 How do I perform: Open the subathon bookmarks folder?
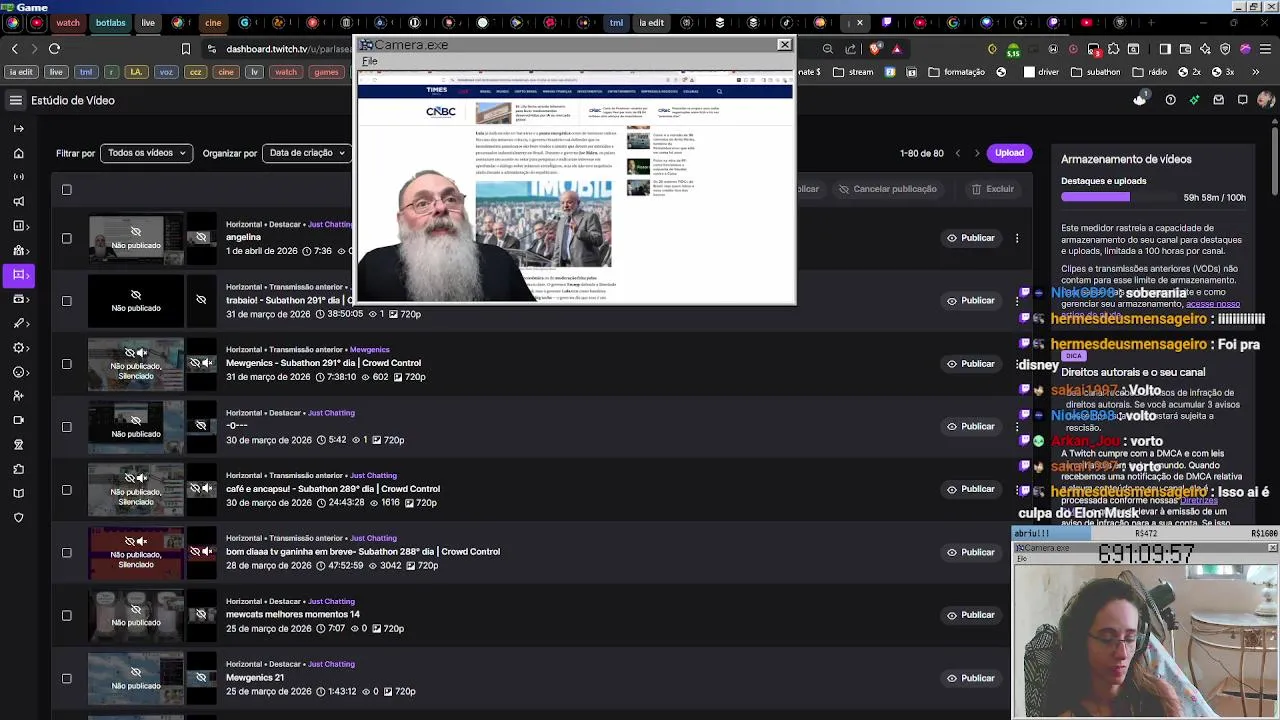pos(1096,72)
